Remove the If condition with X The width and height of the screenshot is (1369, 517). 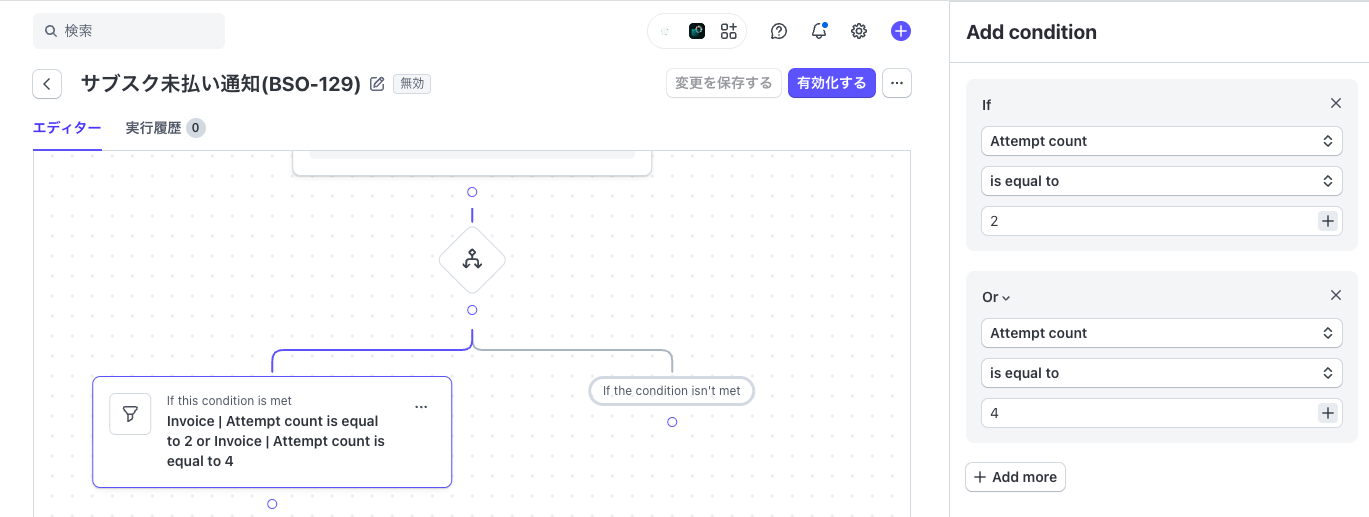coord(1335,104)
